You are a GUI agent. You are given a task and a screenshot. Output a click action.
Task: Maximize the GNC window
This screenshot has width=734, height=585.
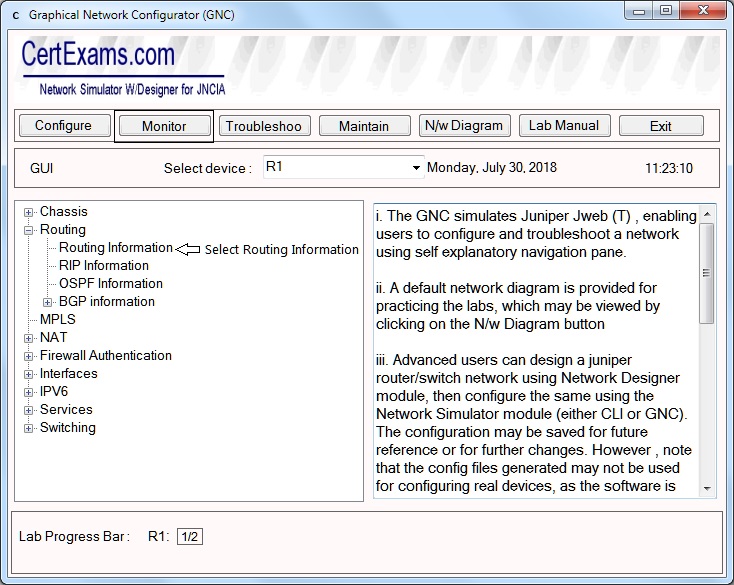[x=666, y=11]
